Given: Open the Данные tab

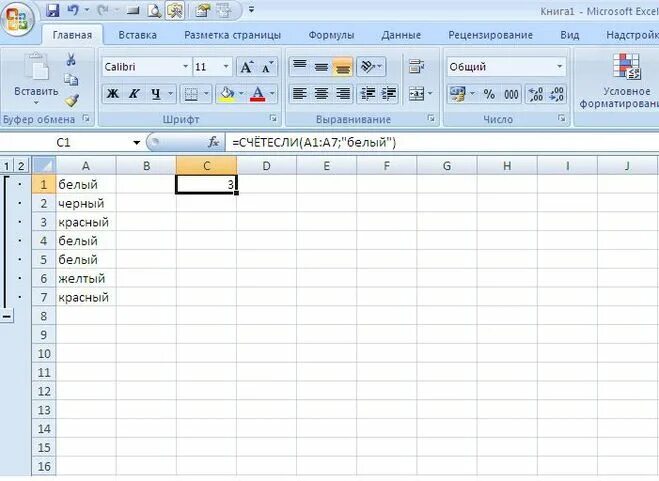Looking at the screenshot, I should [x=401, y=35].
